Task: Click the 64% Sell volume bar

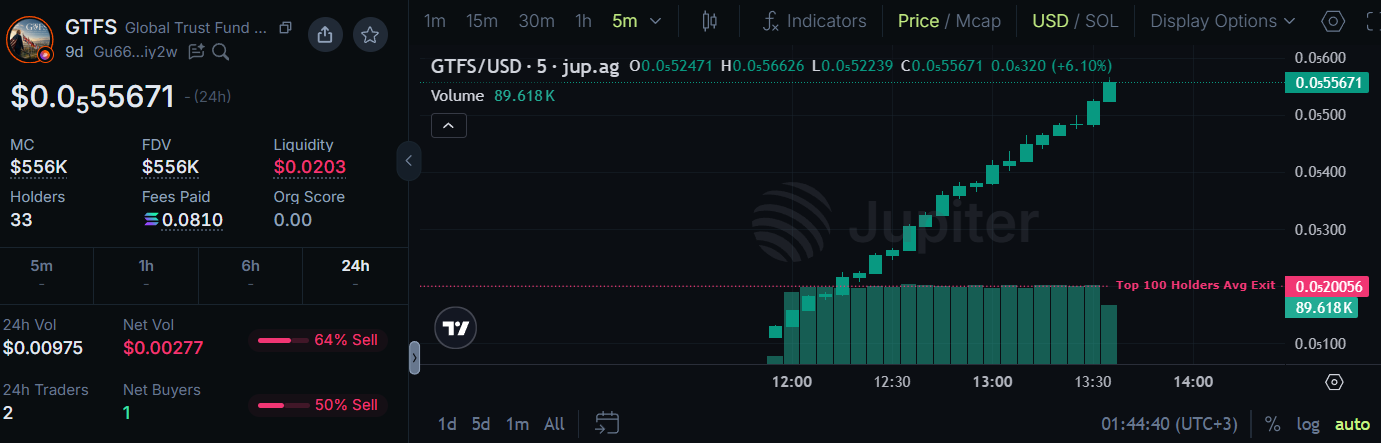Action: [318, 340]
